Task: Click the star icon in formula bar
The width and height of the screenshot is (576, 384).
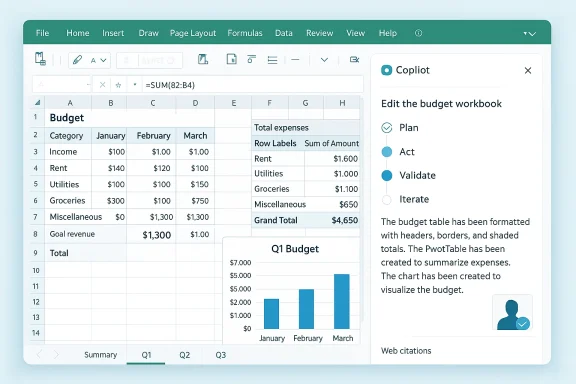Action: coord(118,85)
